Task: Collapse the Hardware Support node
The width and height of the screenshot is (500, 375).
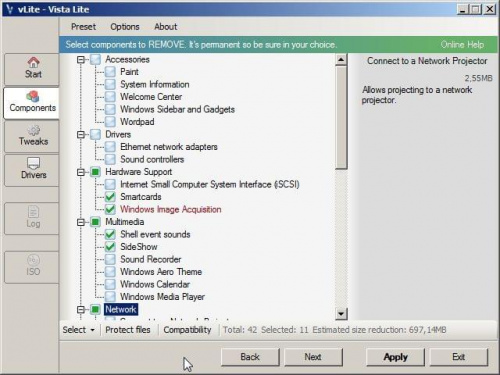Action: tap(81, 172)
